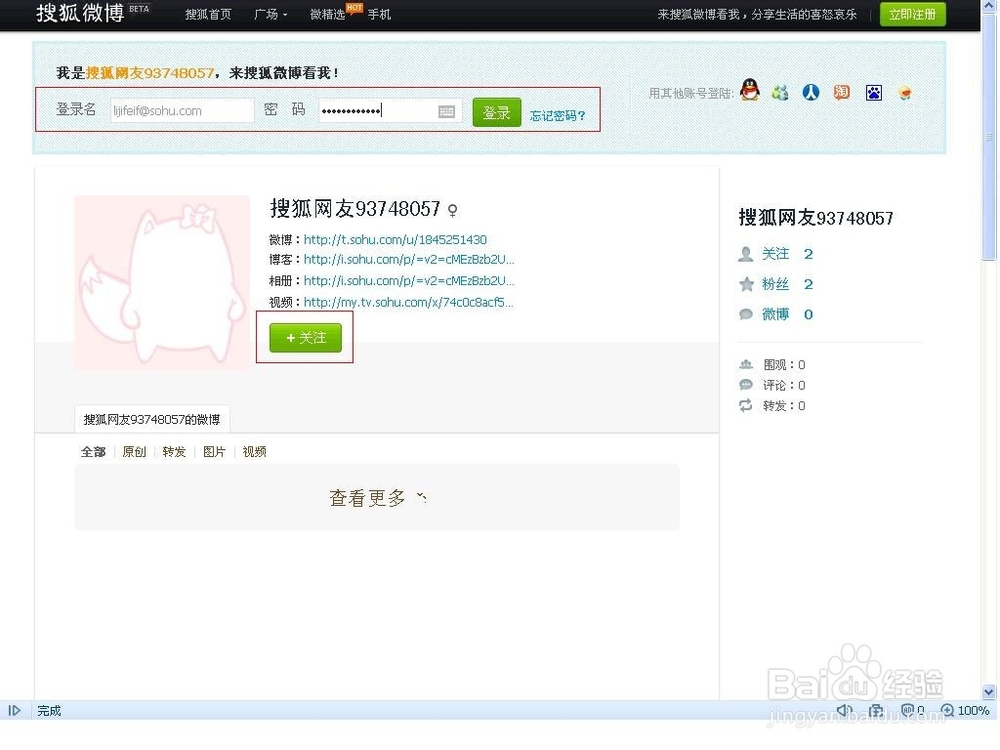Click the 关注 person icon in sidebar
The height and width of the screenshot is (750, 1000).
746,254
